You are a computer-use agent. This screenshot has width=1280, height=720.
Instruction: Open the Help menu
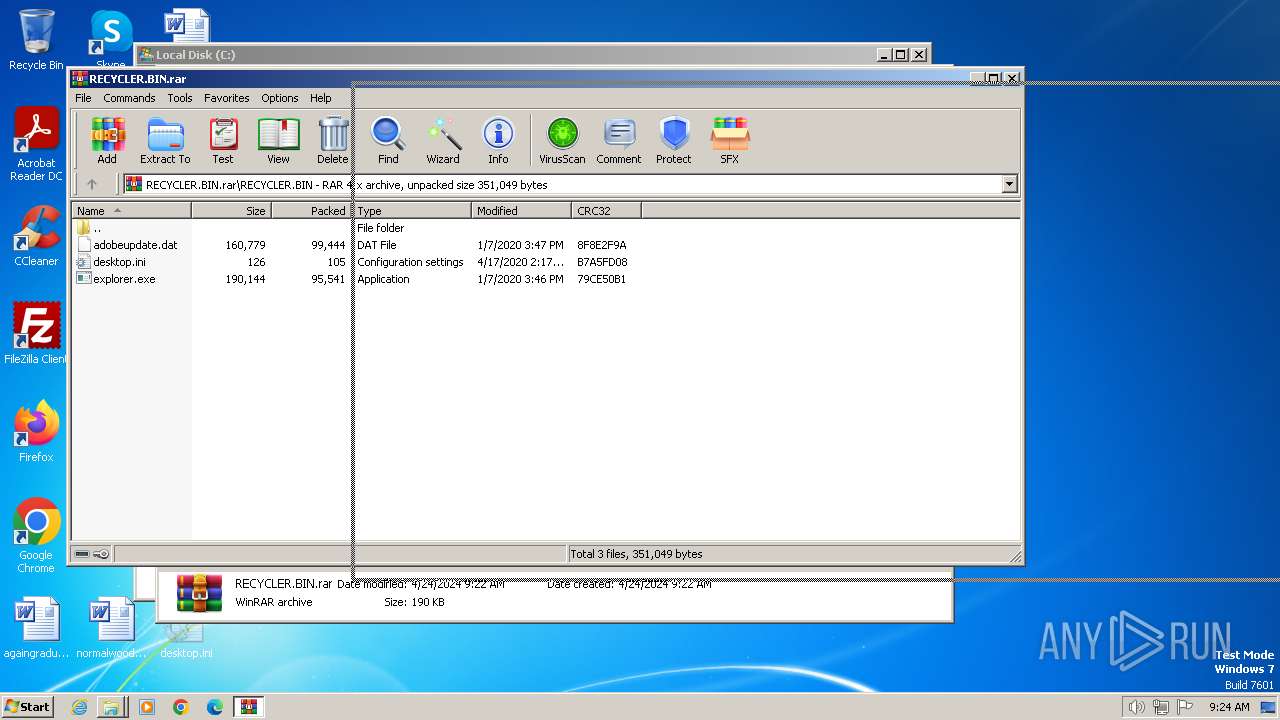coord(321,98)
